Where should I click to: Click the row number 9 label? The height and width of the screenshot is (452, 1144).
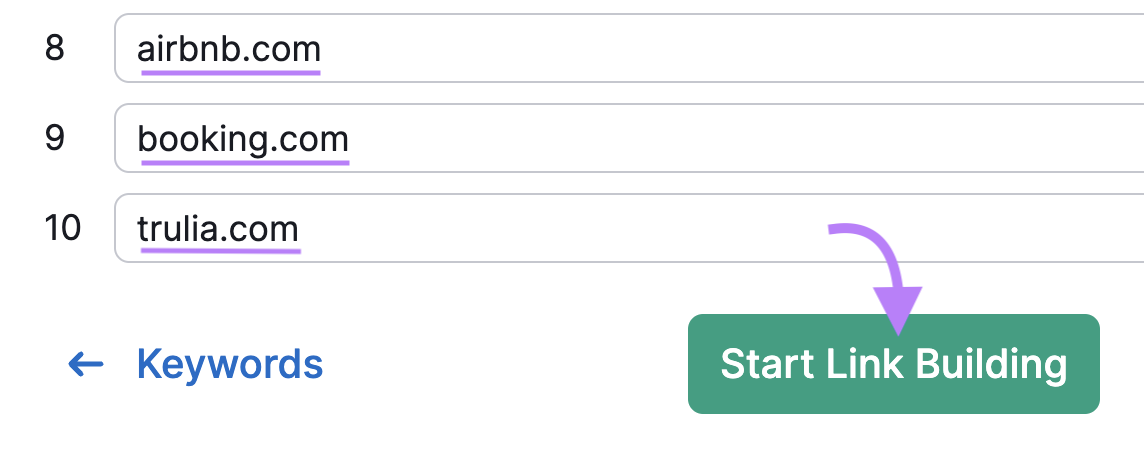pos(55,138)
